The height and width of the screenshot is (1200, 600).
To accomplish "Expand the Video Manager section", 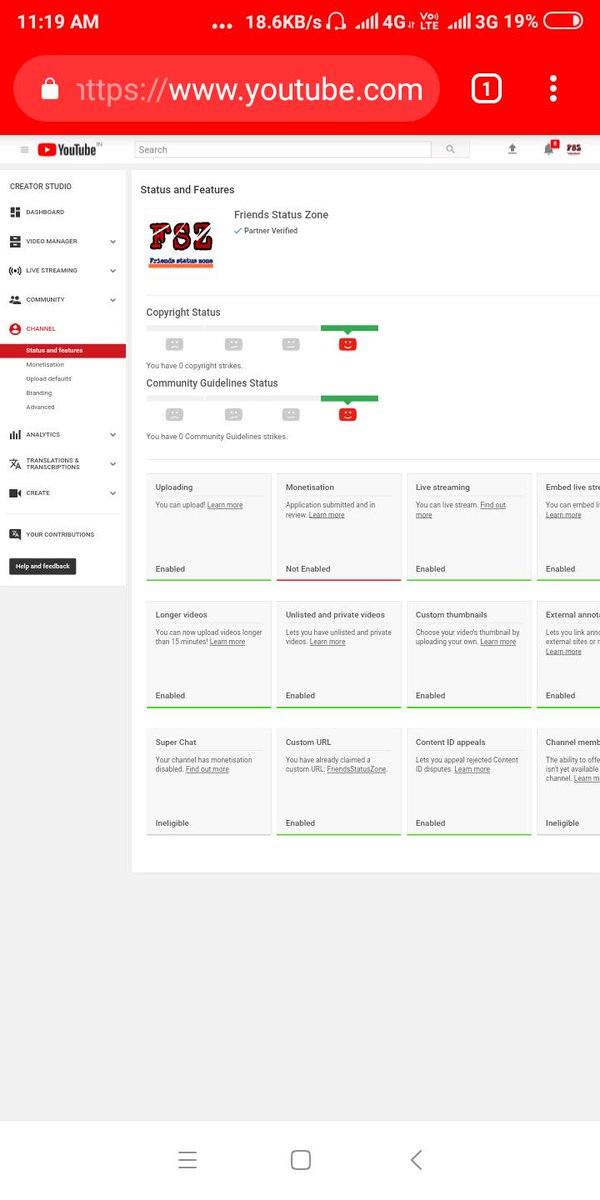I will tap(113, 241).
